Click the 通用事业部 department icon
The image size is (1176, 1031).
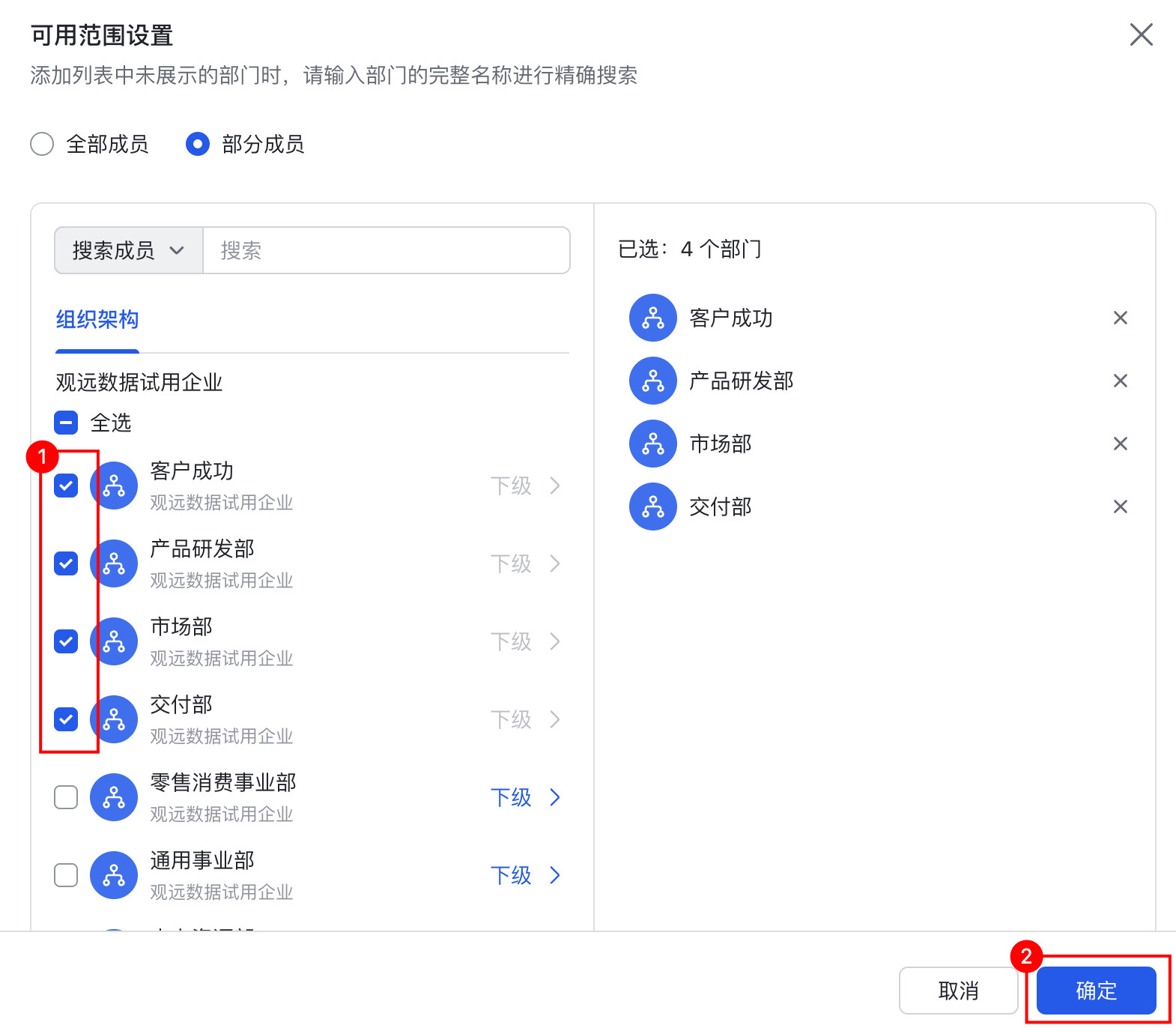click(x=114, y=875)
